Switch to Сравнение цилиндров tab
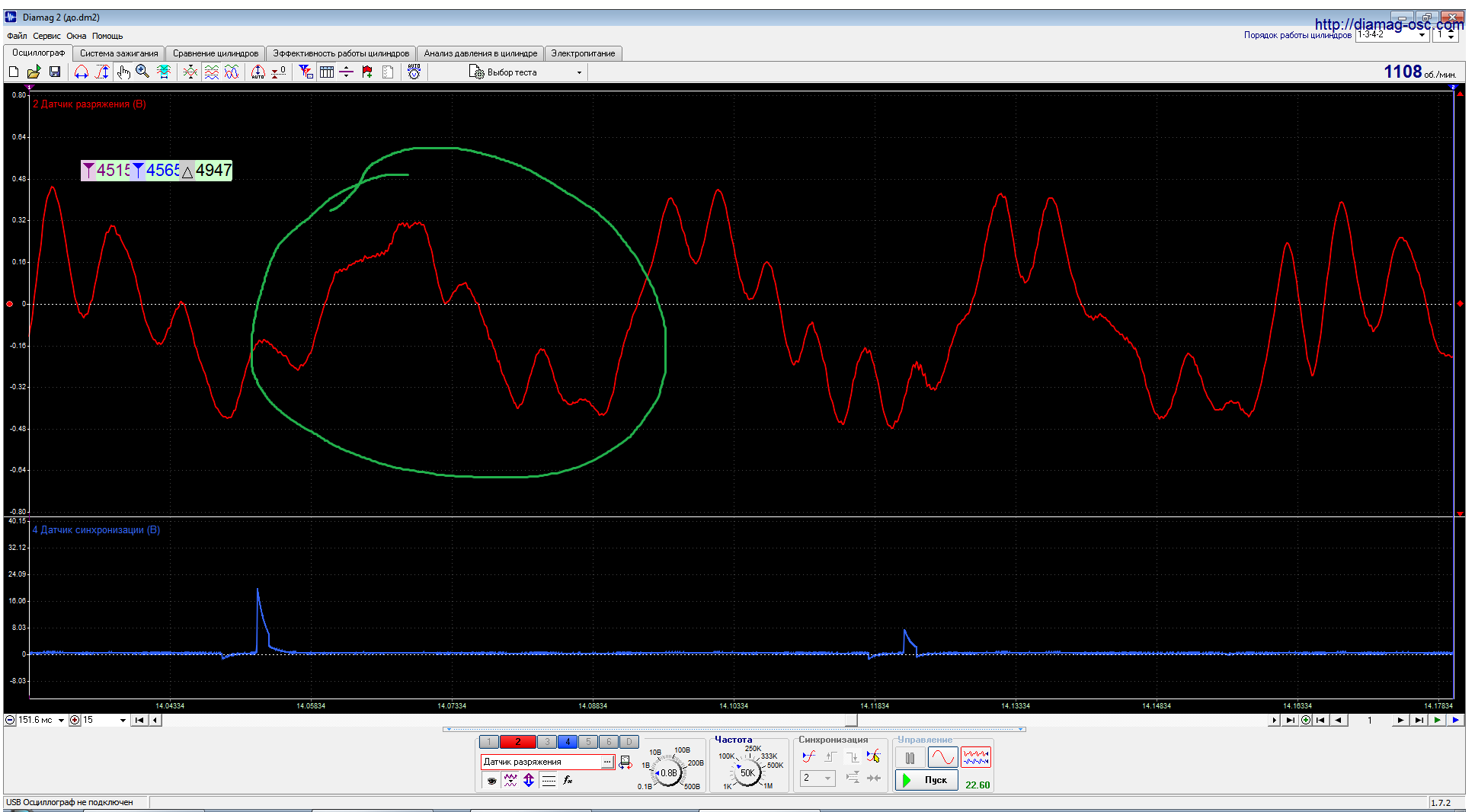 pos(216,53)
